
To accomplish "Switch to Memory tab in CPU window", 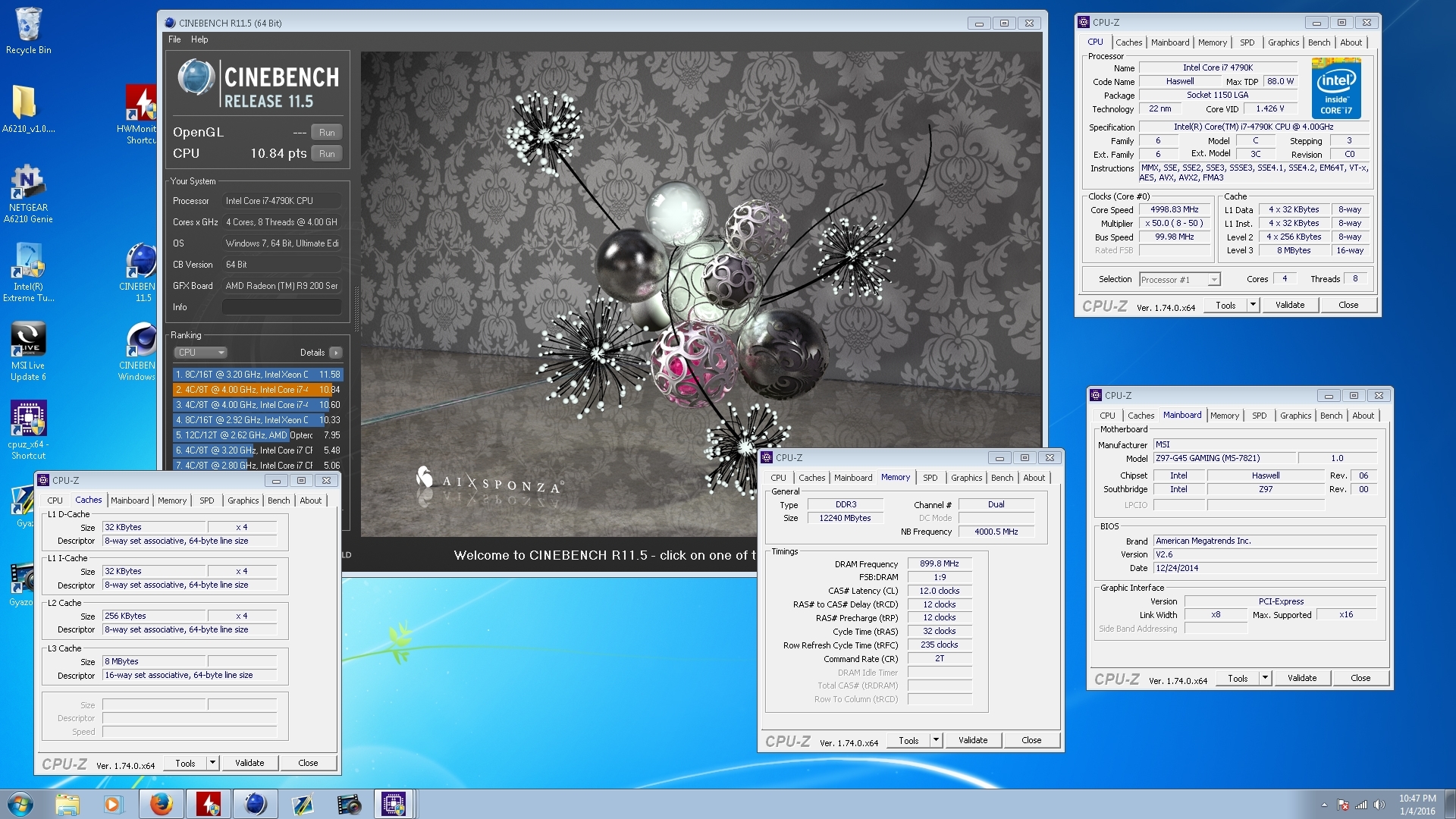I will tap(1212, 42).
